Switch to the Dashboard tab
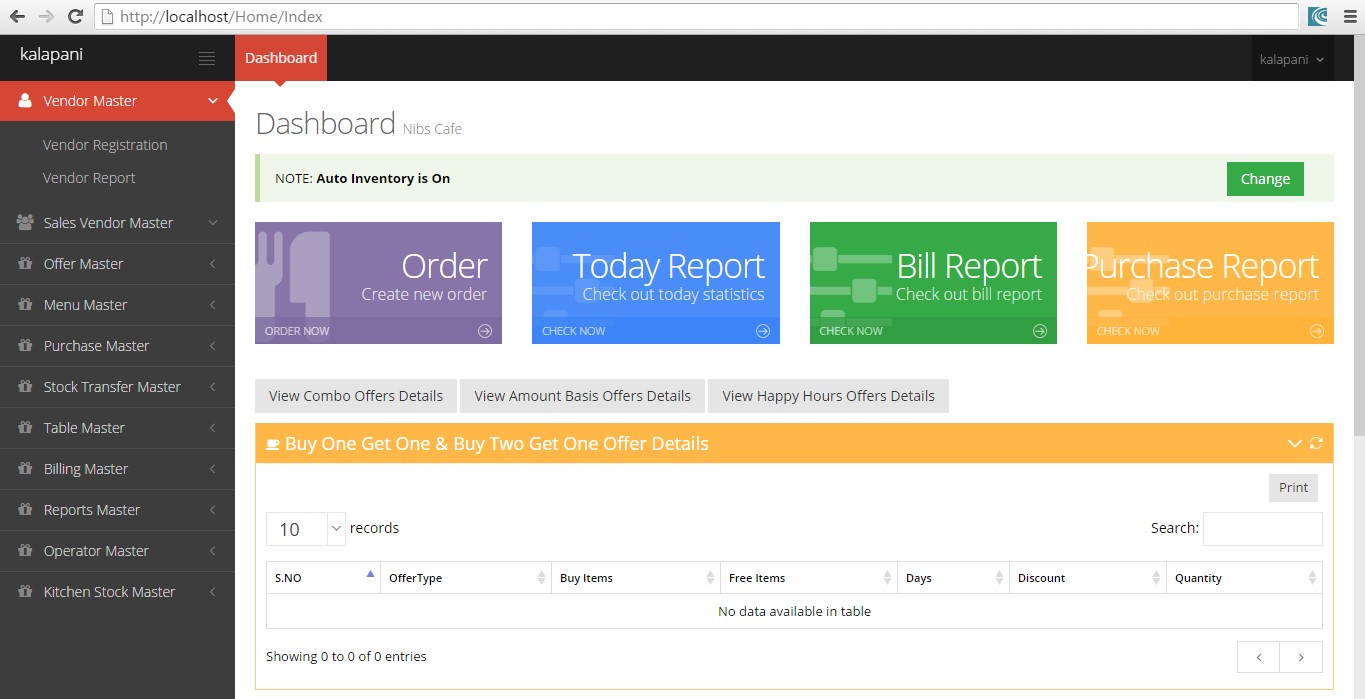Image resolution: width=1365 pixels, height=699 pixels. [x=281, y=57]
